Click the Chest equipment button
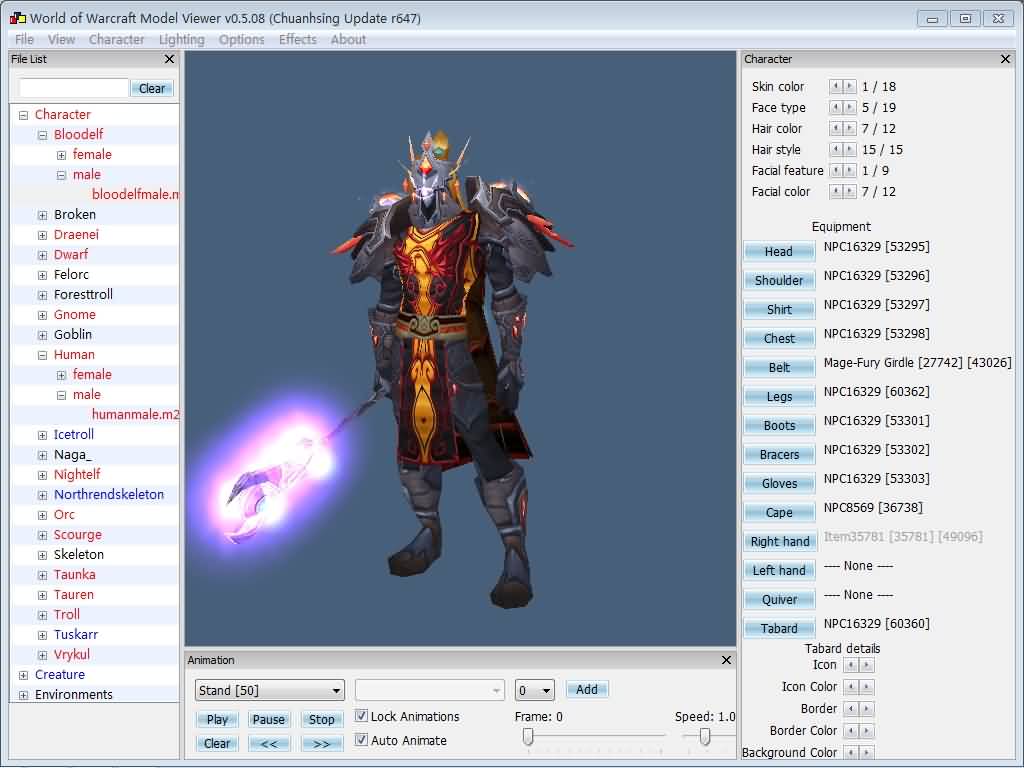1024x768 pixels. click(x=778, y=338)
